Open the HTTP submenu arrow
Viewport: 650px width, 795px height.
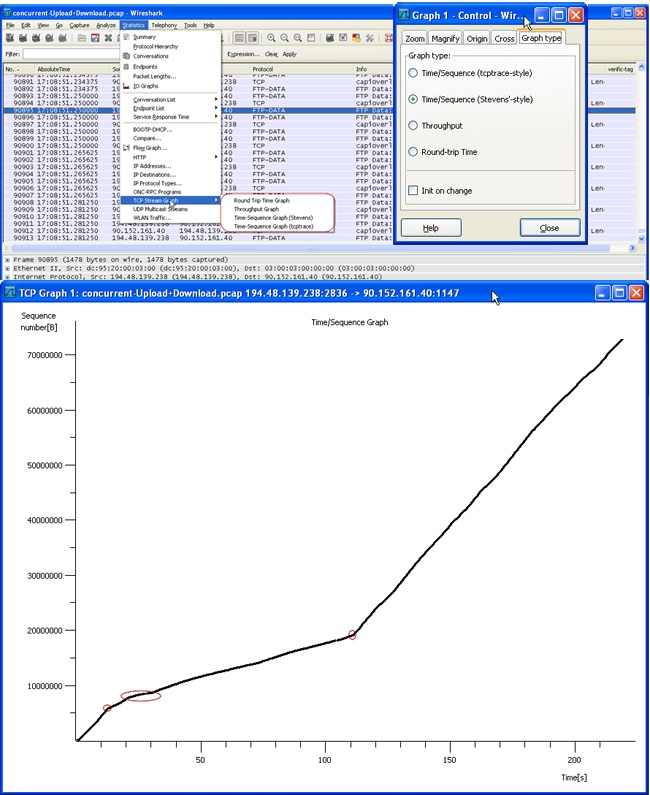216,157
